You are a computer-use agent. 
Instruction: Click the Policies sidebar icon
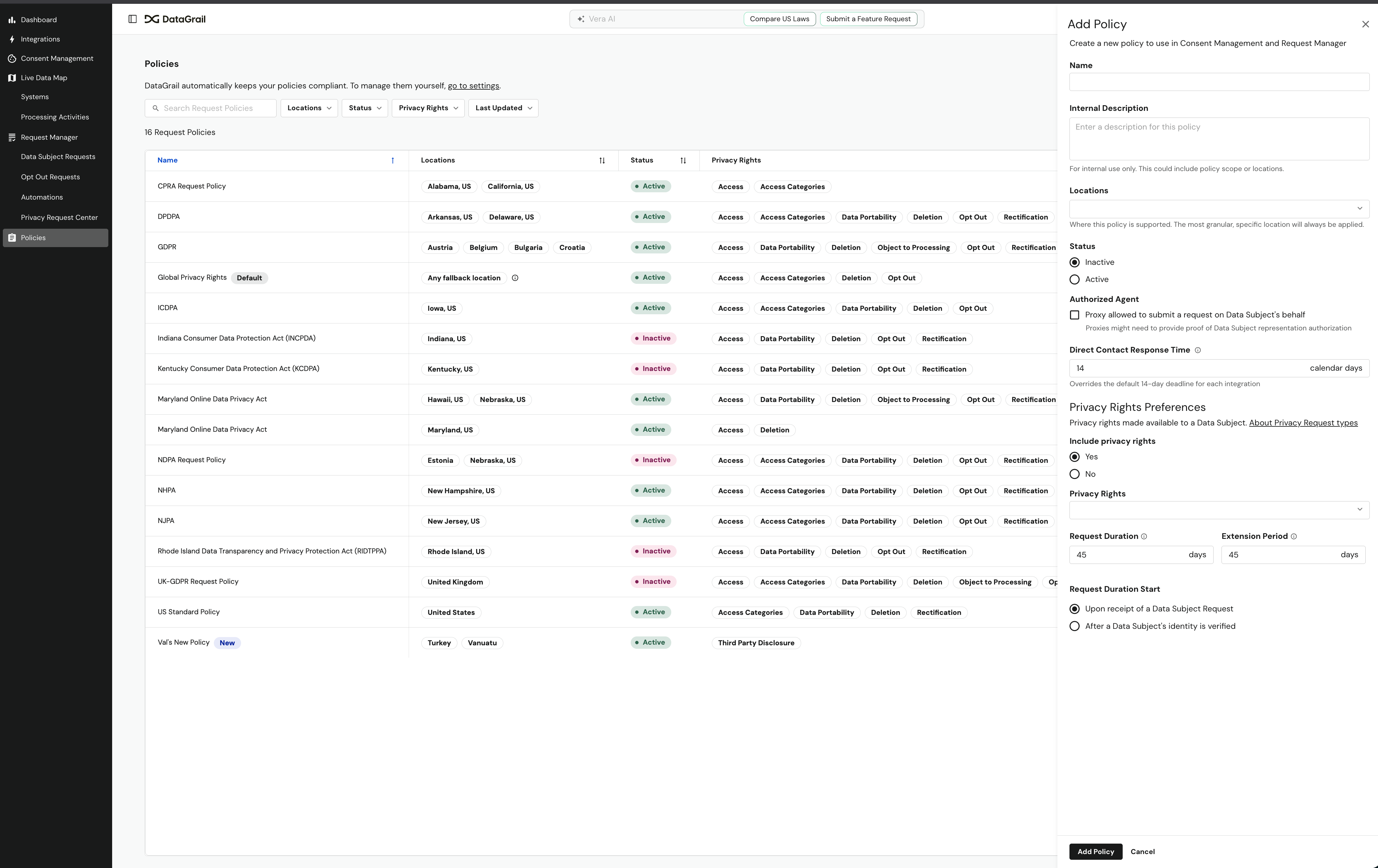click(11, 238)
